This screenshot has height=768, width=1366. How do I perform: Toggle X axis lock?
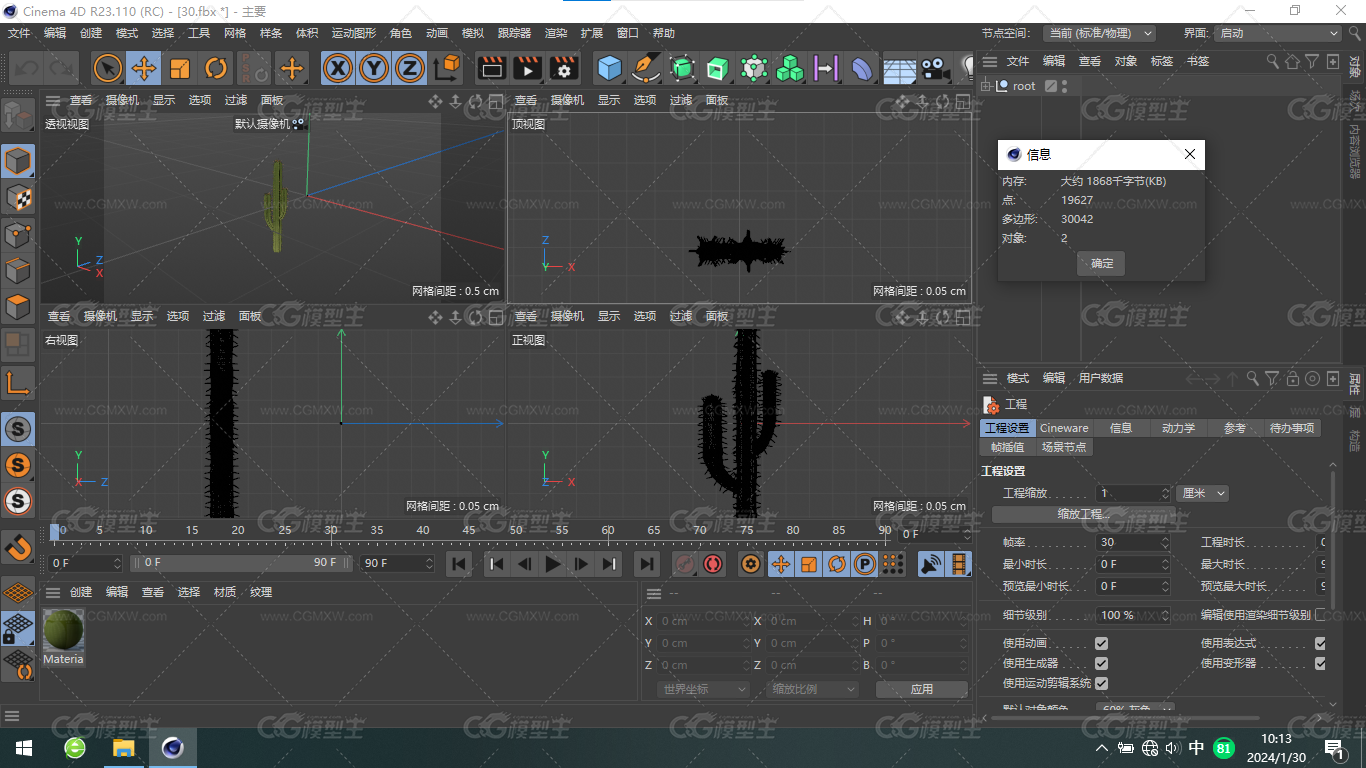(x=339, y=68)
